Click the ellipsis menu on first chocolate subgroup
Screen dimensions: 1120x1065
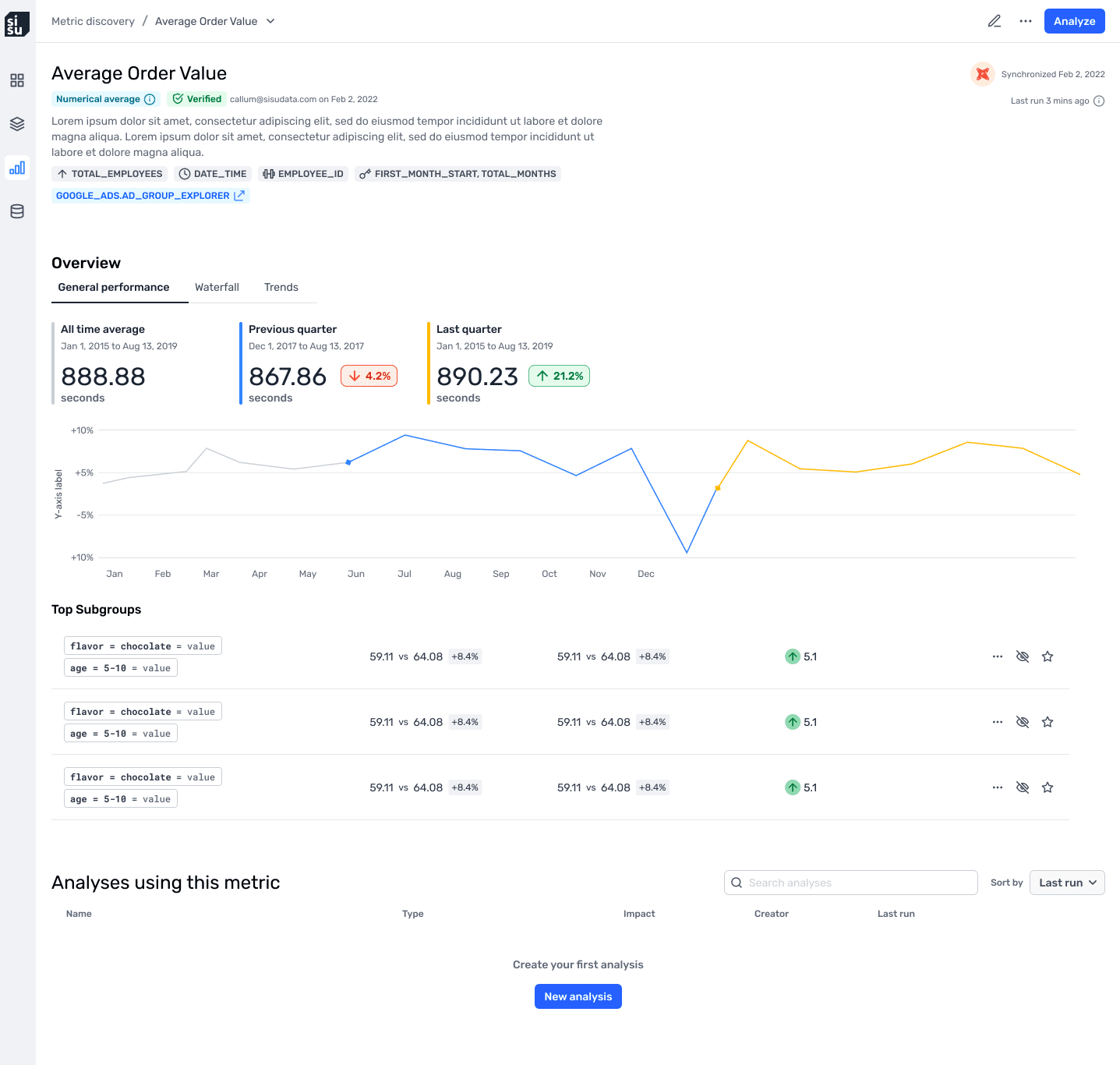998,656
